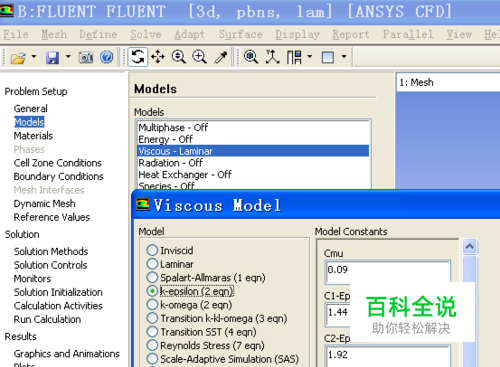Open the File menu
The height and width of the screenshot is (367, 500).
click(x=16, y=34)
